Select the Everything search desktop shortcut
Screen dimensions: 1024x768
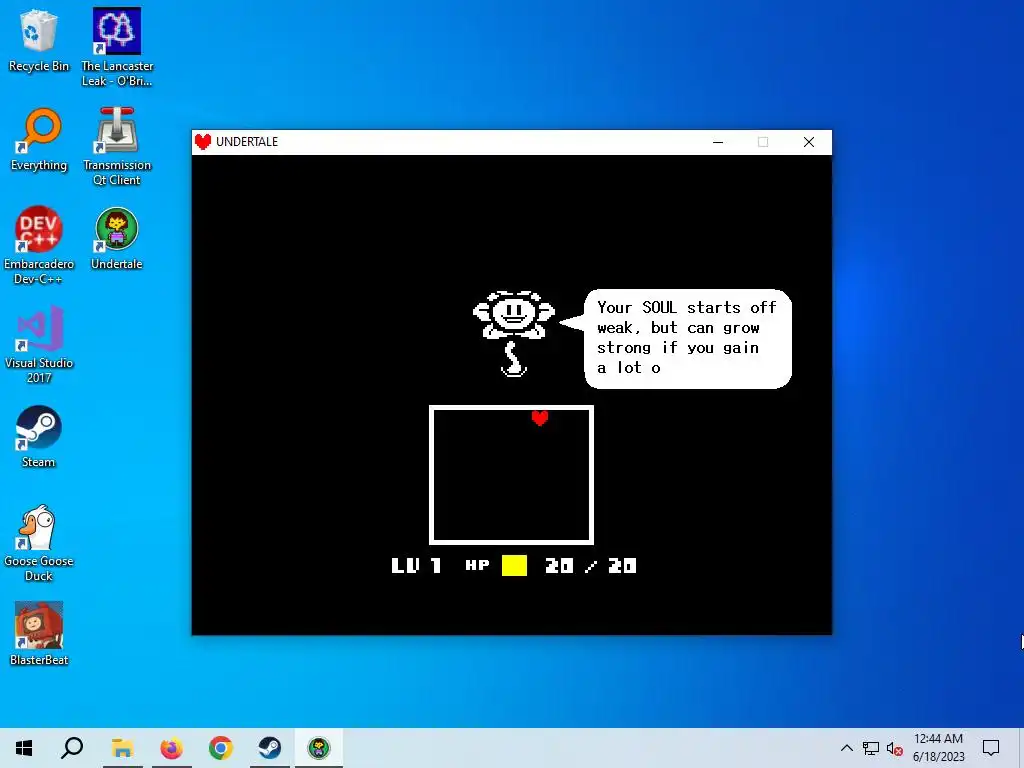click(x=39, y=140)
